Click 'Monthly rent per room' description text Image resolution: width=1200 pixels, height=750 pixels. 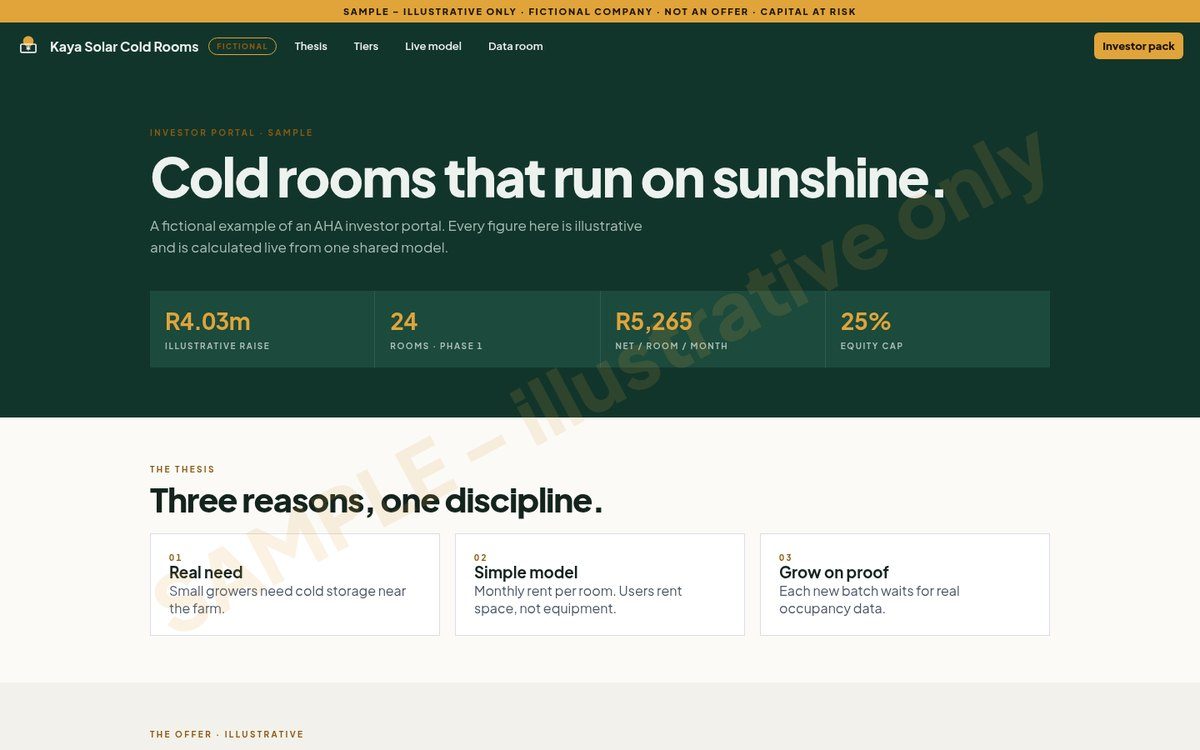pyautogui.click(x=578, y=600)
